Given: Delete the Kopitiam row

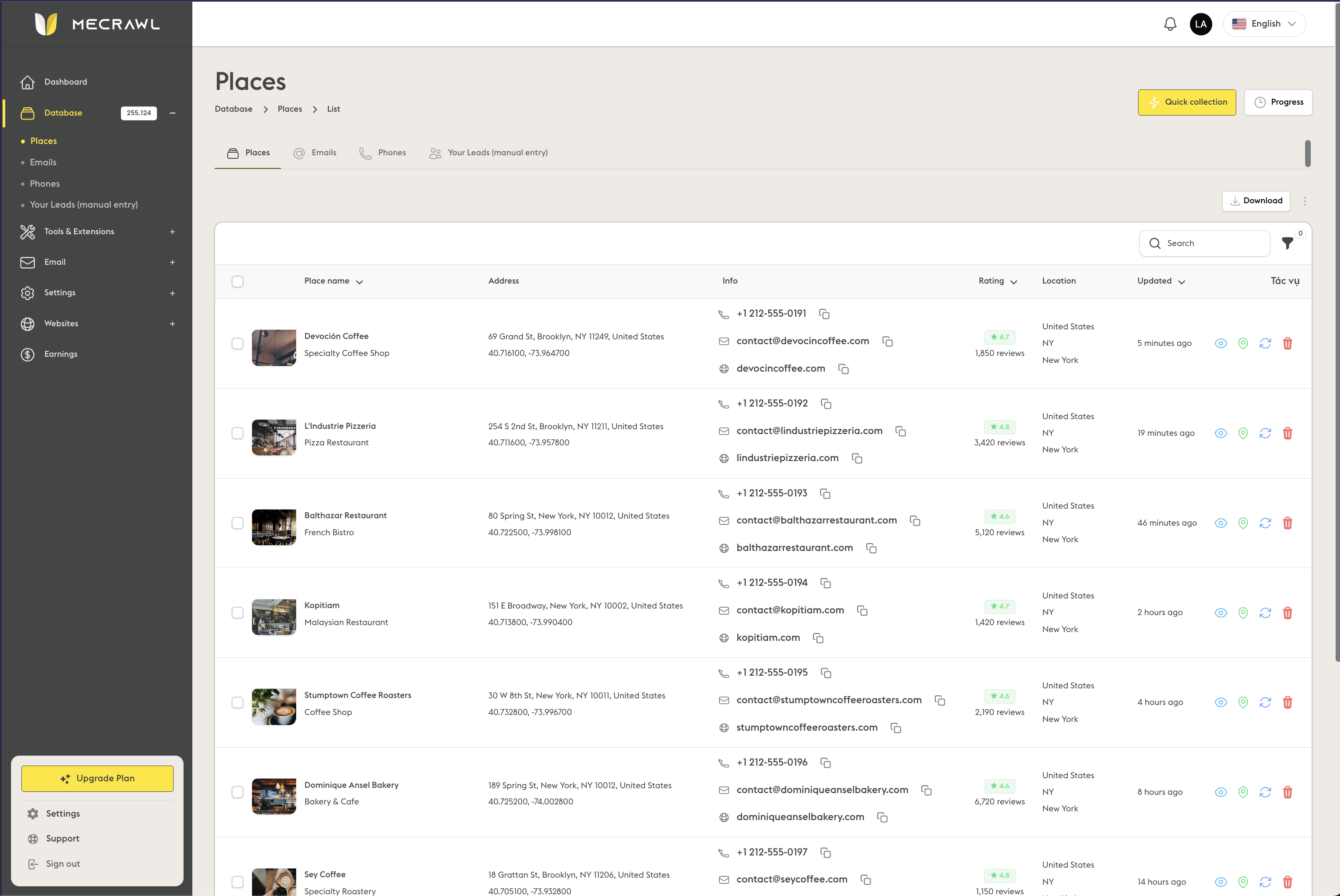Looking at the screenshot, I should [x=1287, y=612].
